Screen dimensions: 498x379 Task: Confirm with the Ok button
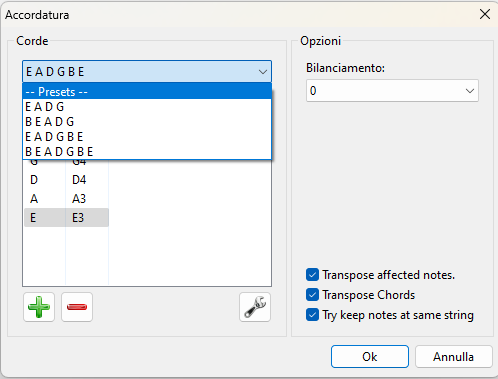coord(370,357)
